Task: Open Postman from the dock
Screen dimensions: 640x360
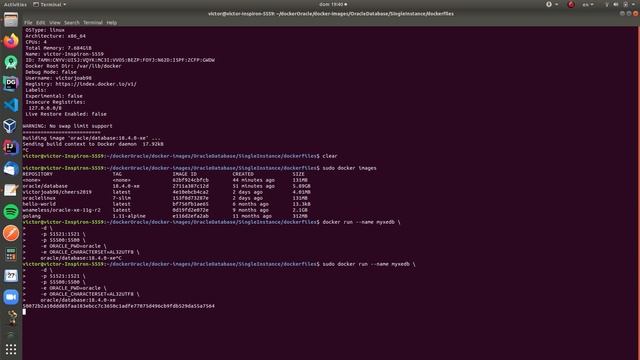Action: coord(11,233)
